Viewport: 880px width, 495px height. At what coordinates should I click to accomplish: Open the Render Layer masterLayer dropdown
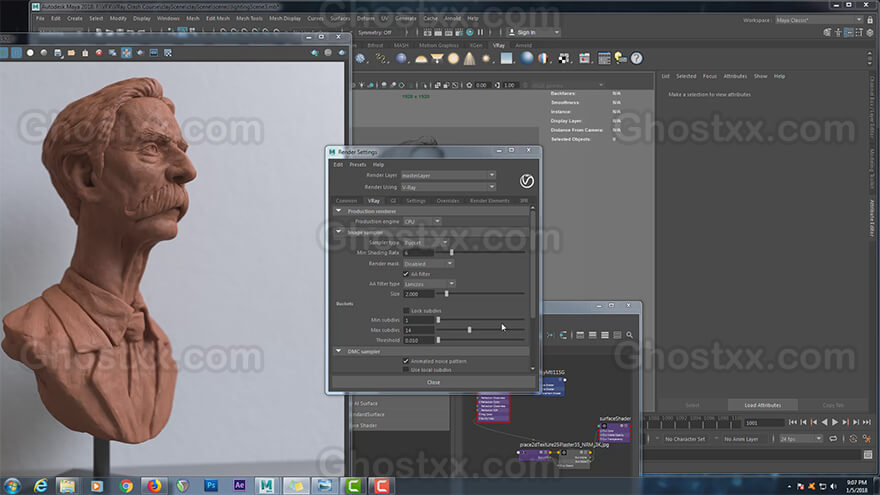tap(448, 175)
